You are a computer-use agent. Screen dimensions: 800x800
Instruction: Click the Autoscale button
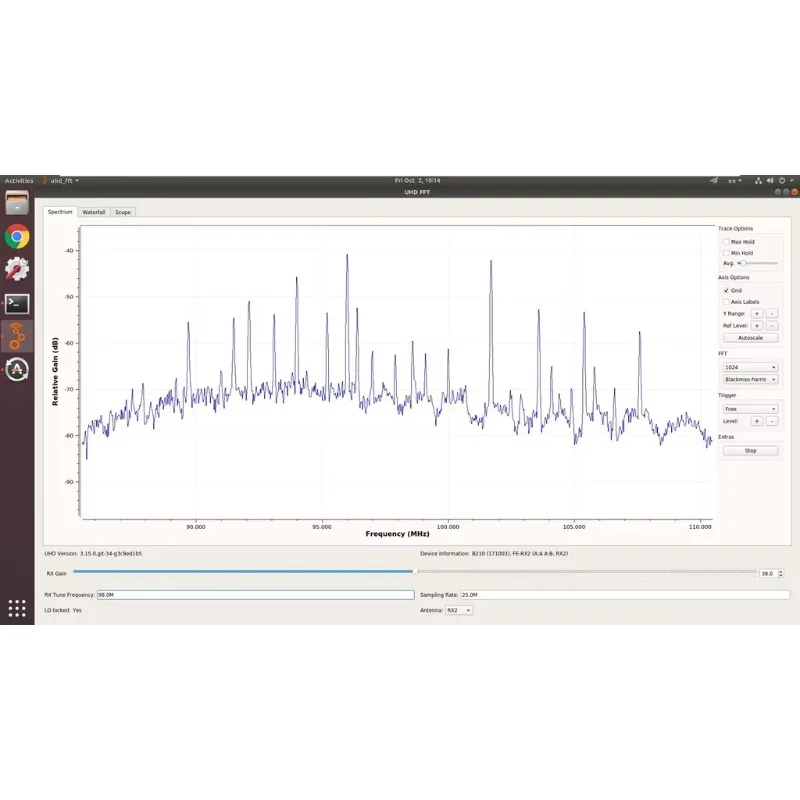point(750,338)
